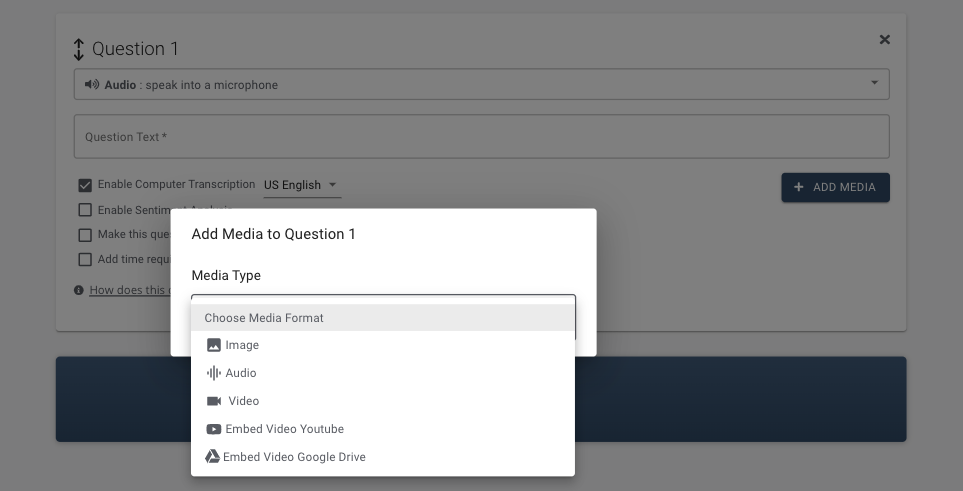Screen dimensions: 963x491
Task: Click into the Question Text field
Action: [x=481, y=137]
